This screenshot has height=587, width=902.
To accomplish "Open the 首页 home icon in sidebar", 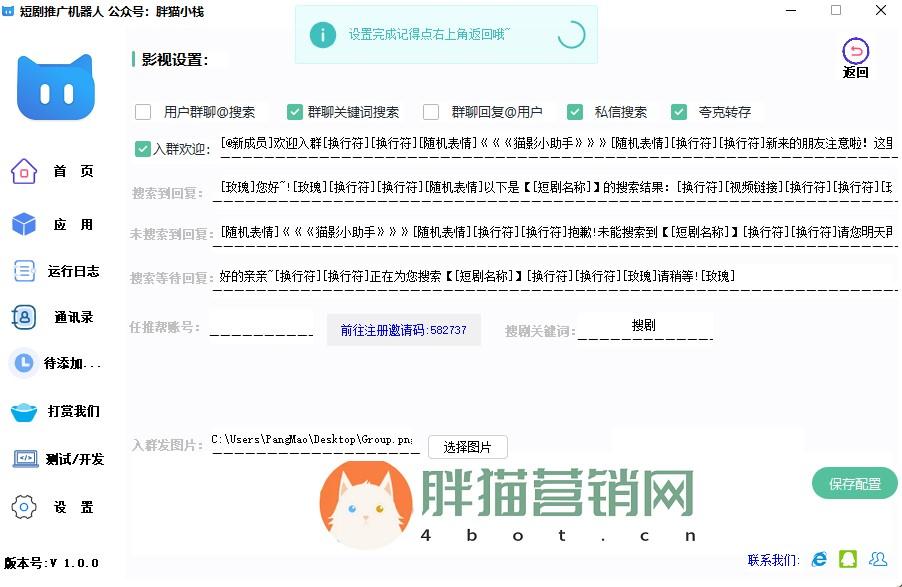I will tap(22, 171).
